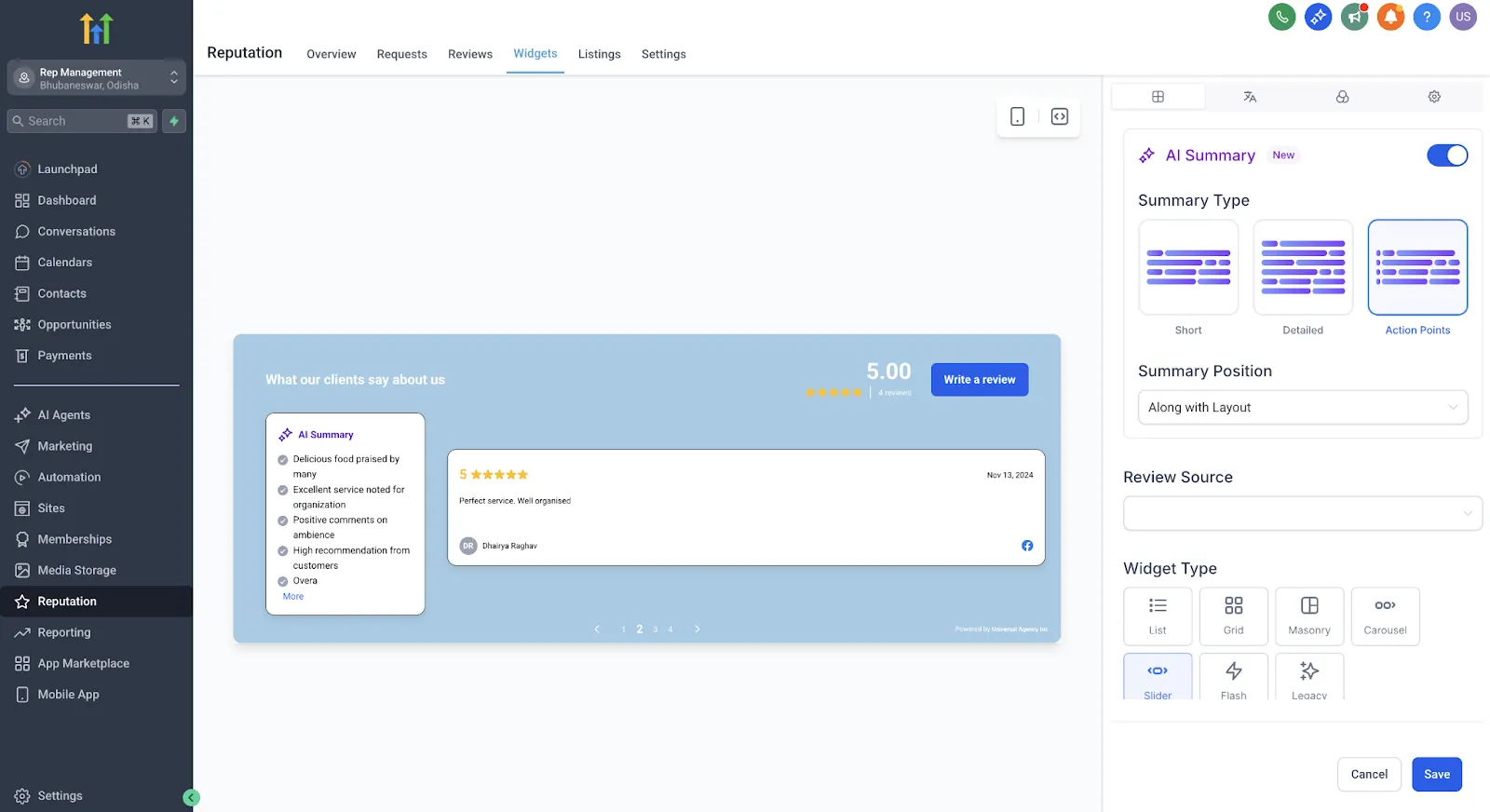Click the sidebar Search field

click(x=83, y=121)
